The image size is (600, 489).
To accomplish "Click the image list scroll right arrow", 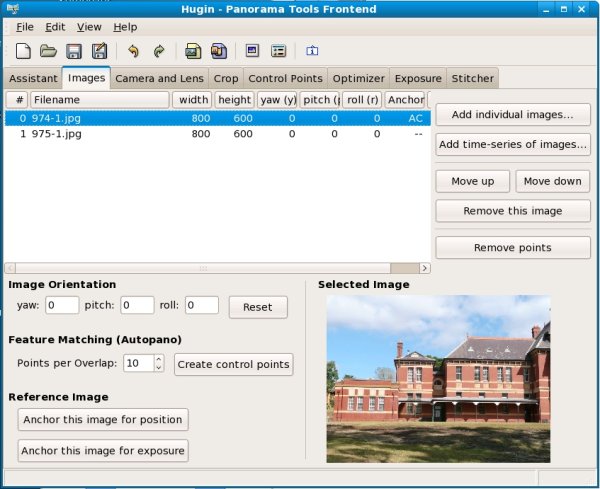I will [x=424, y=268].
